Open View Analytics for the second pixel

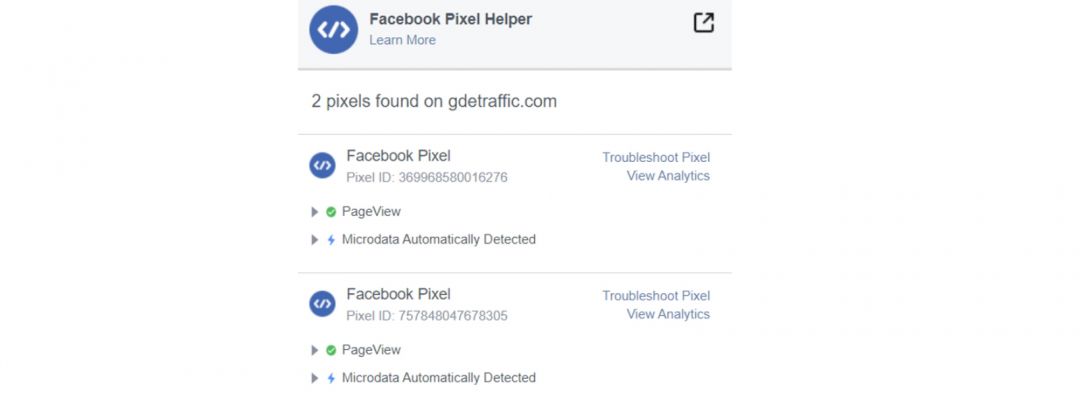(x=668, y=314)
